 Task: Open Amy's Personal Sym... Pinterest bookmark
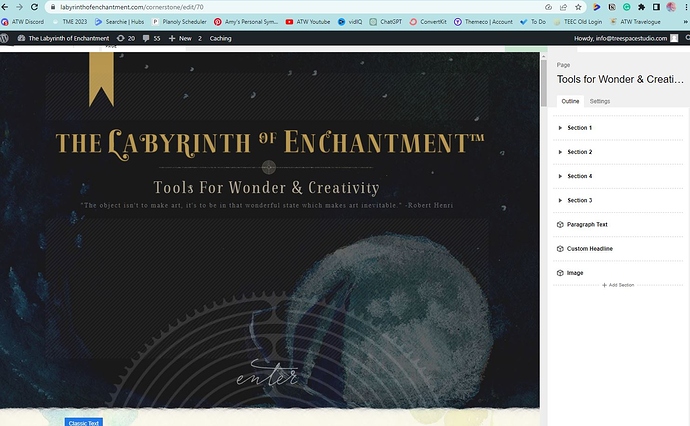246,22
